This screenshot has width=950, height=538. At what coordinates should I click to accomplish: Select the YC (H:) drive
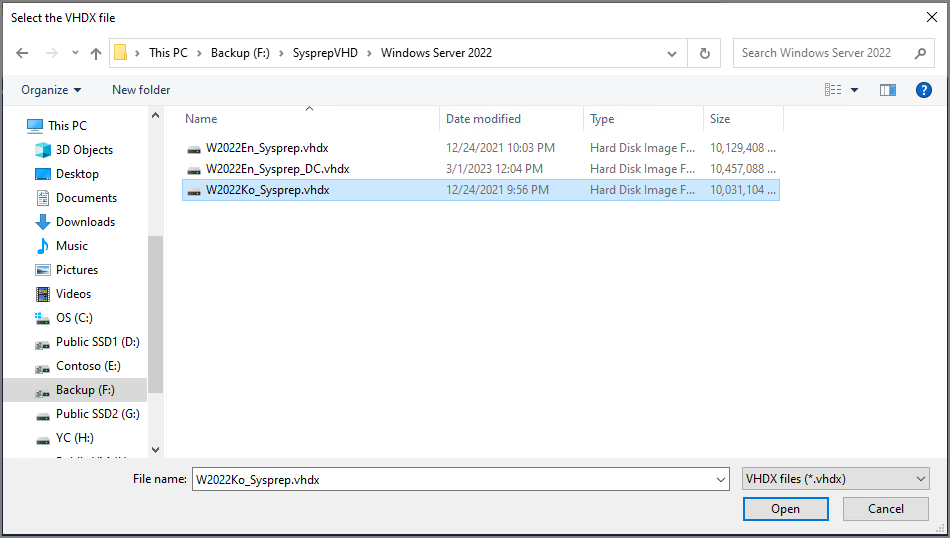[x=75, y=437]
